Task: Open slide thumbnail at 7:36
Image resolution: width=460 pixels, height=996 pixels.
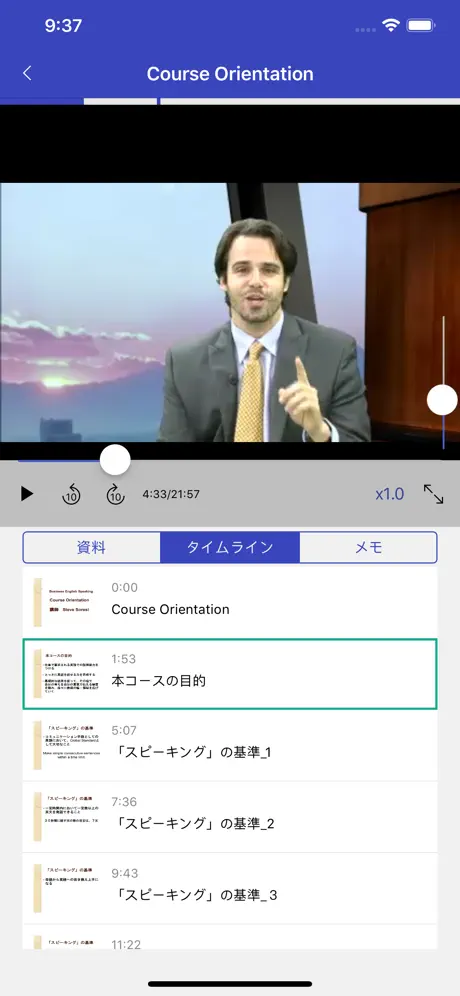Action: pyautogui.click(x=68, y=817)
